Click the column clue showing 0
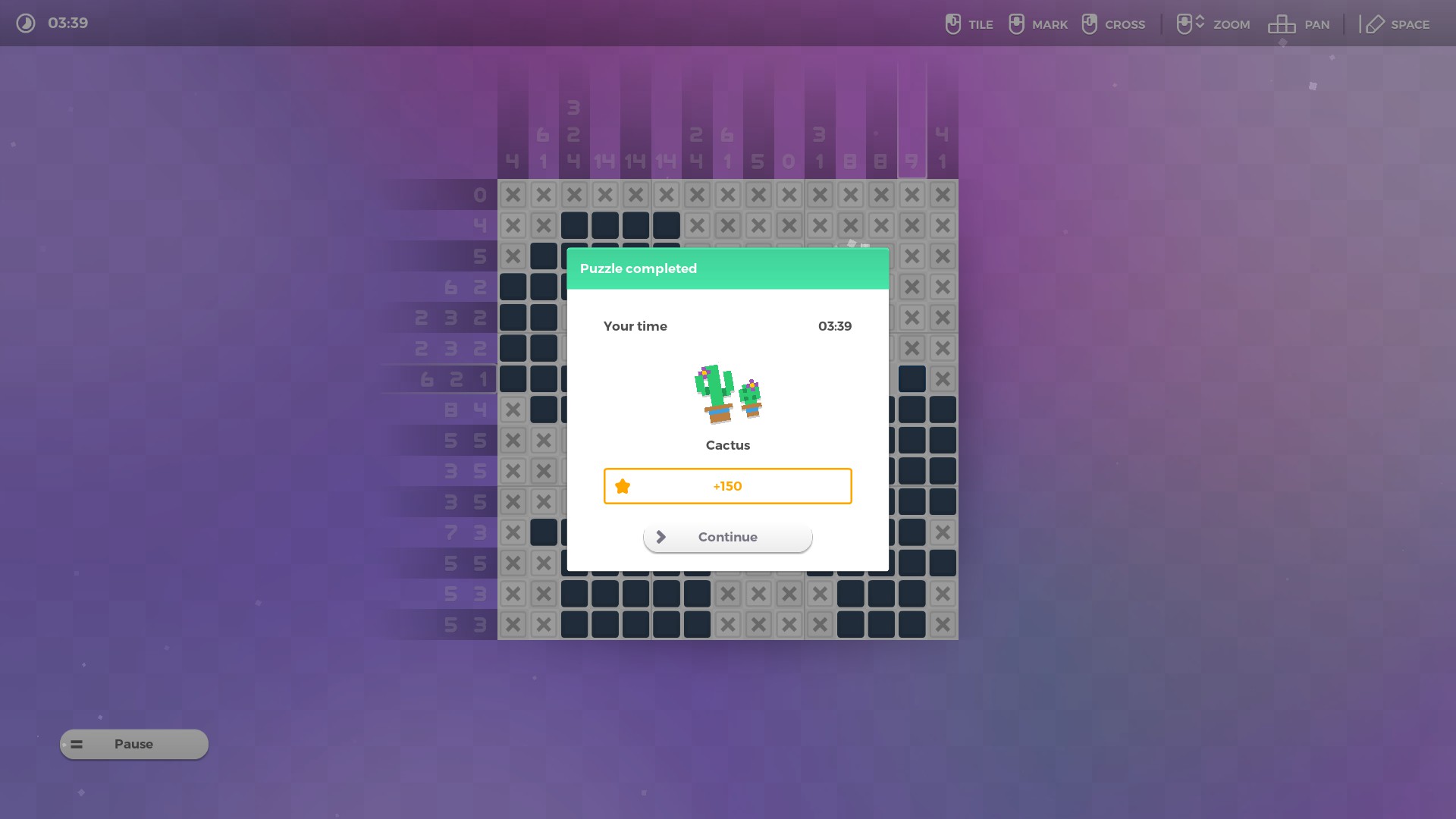 pyautogui.click(x=789, y=161)
